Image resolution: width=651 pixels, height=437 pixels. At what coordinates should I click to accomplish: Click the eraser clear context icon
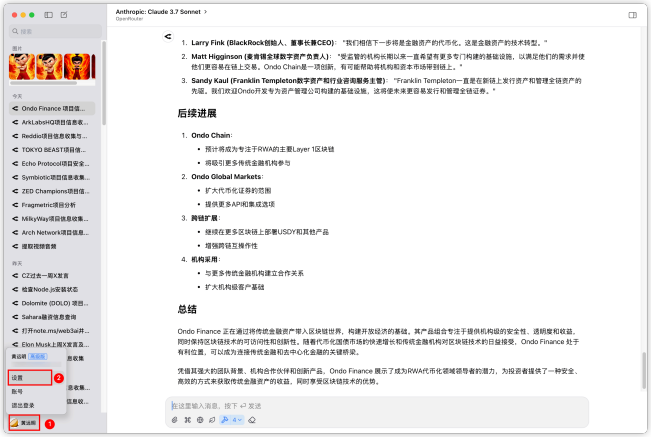[252, 420]
